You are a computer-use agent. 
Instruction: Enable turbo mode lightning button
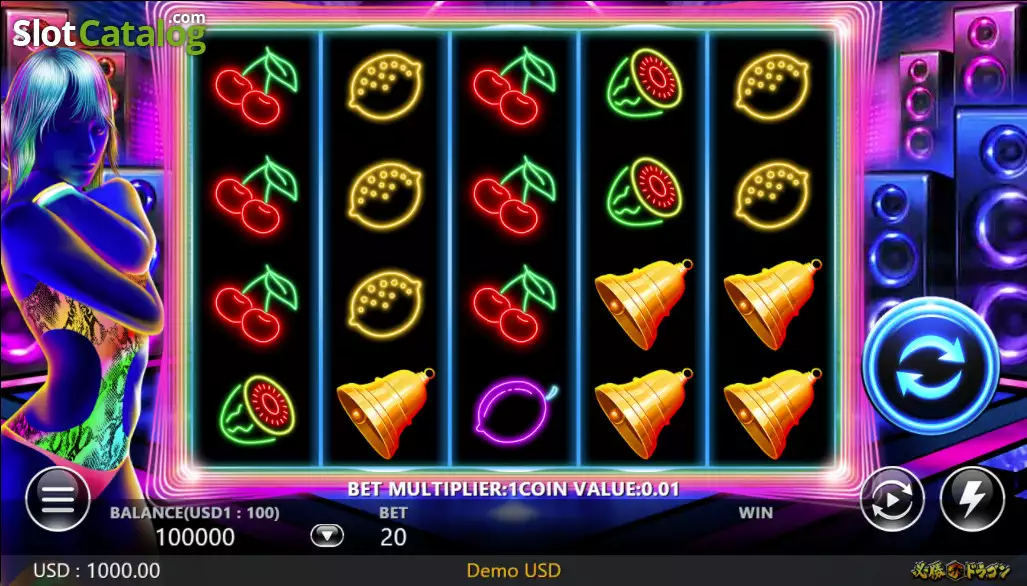pos(972,499)
